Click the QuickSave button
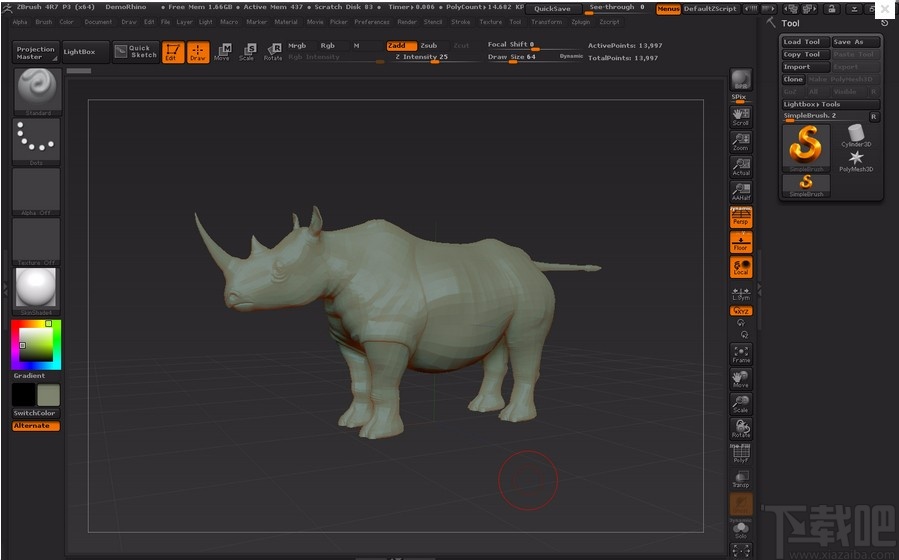Image resolution: width=899 pixels, height=560 pixels. [552, 9]
